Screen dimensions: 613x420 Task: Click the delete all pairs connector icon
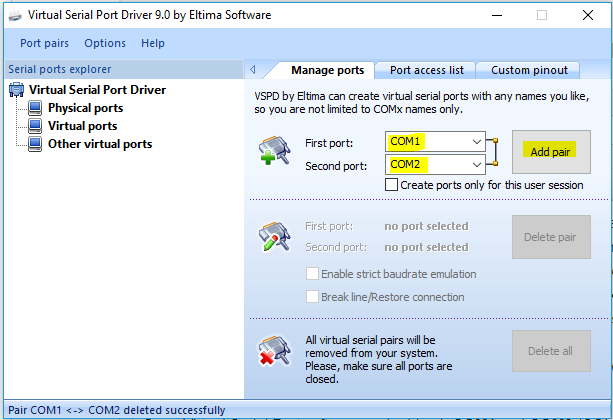[274, 350]
